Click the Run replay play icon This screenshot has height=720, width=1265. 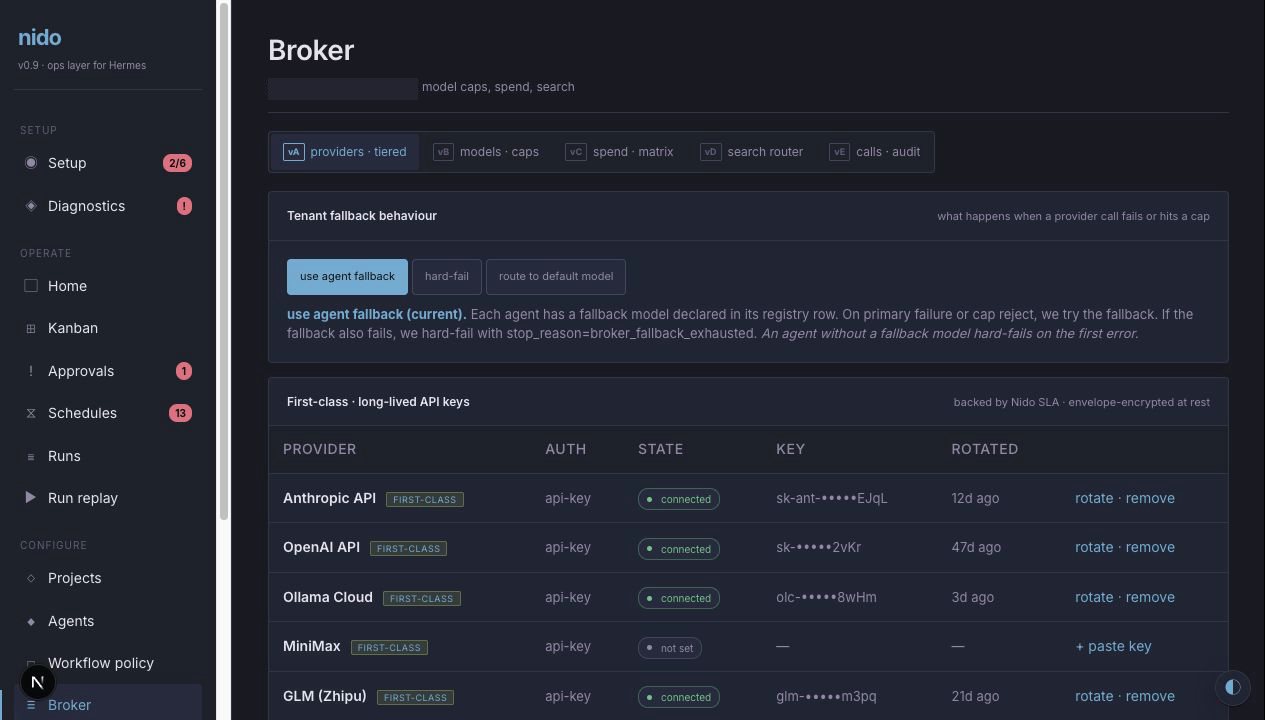[x=31, y=498]
